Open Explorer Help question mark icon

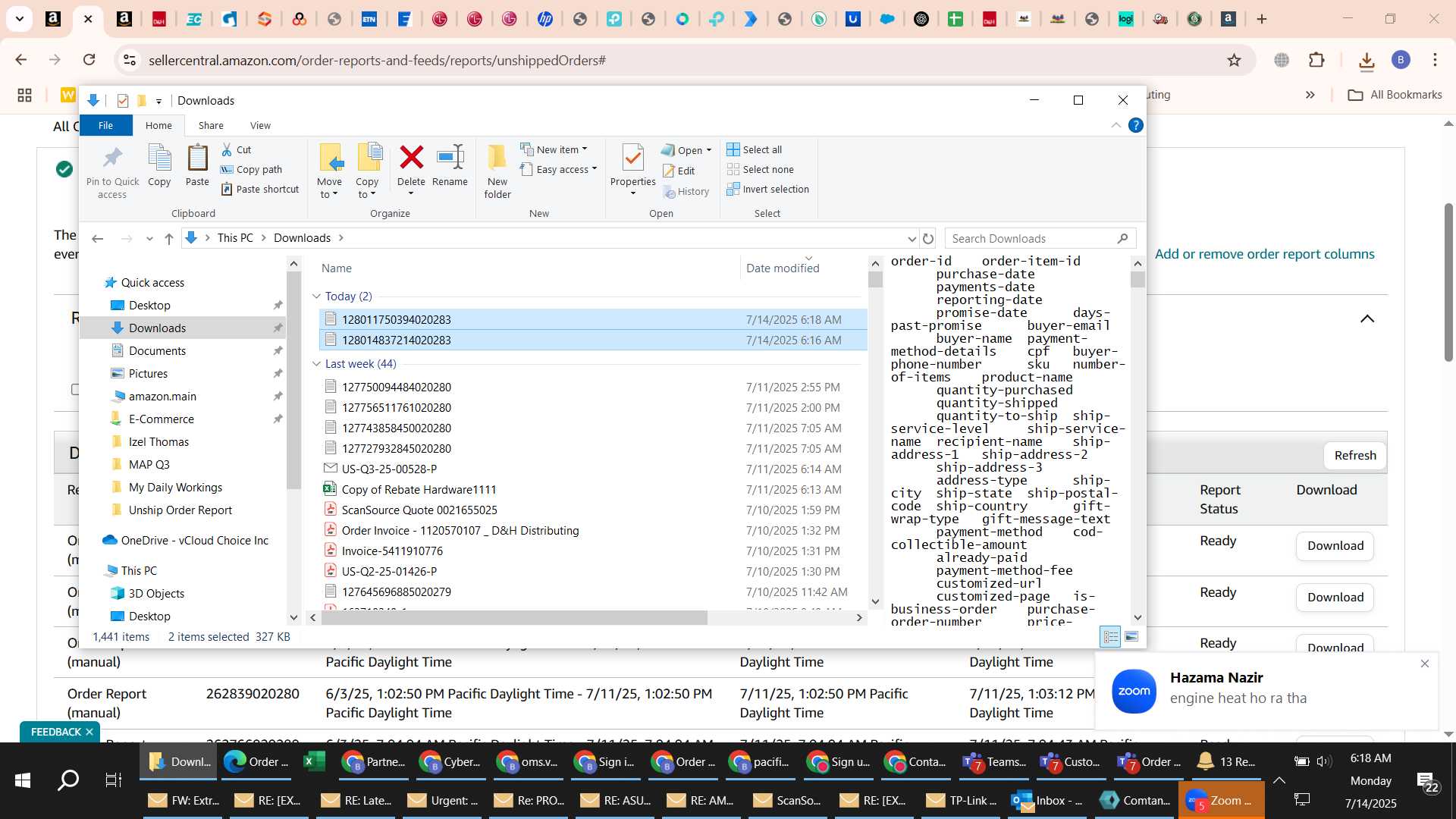[x=1135, y=125]
